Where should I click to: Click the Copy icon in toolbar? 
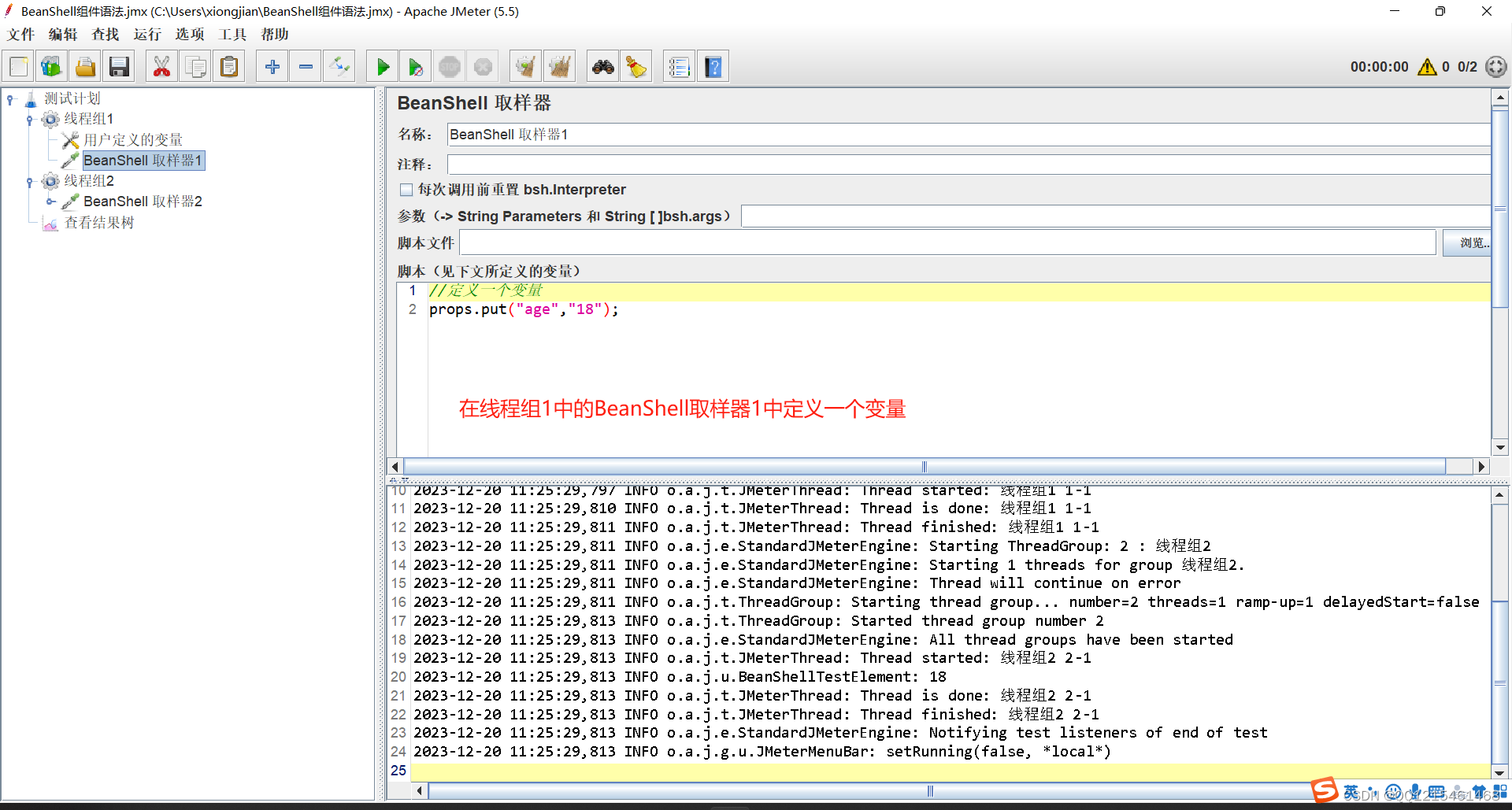pyautogui.click(x=195, y=67)
